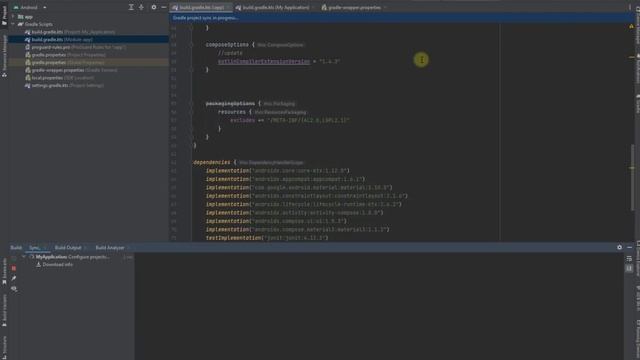640x360 pixels.
Task: Click the dependencies keyword in editor
Action: click(x=211, y=162)
